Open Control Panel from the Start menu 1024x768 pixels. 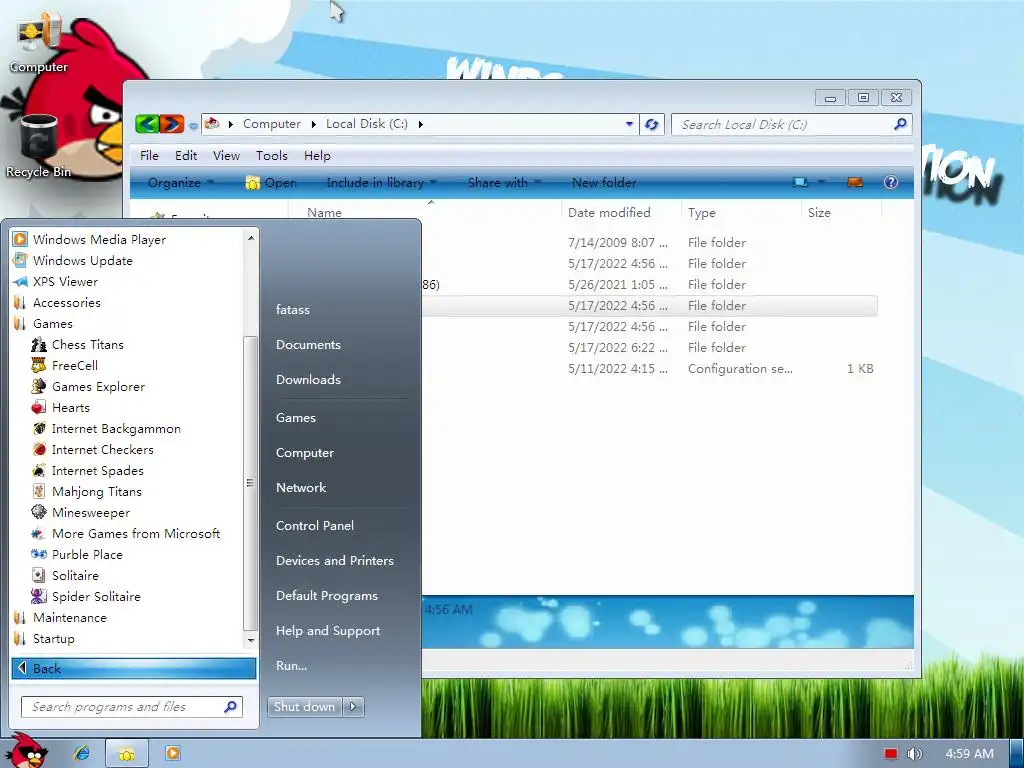coord(315,526)
